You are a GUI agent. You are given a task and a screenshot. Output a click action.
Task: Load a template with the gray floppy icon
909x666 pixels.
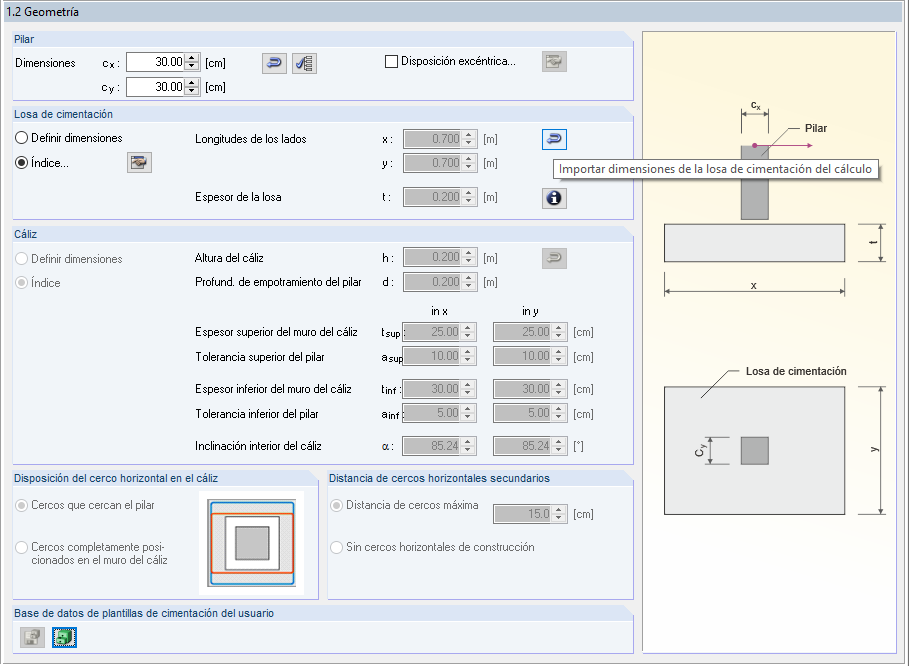click(x=30, y=637)
